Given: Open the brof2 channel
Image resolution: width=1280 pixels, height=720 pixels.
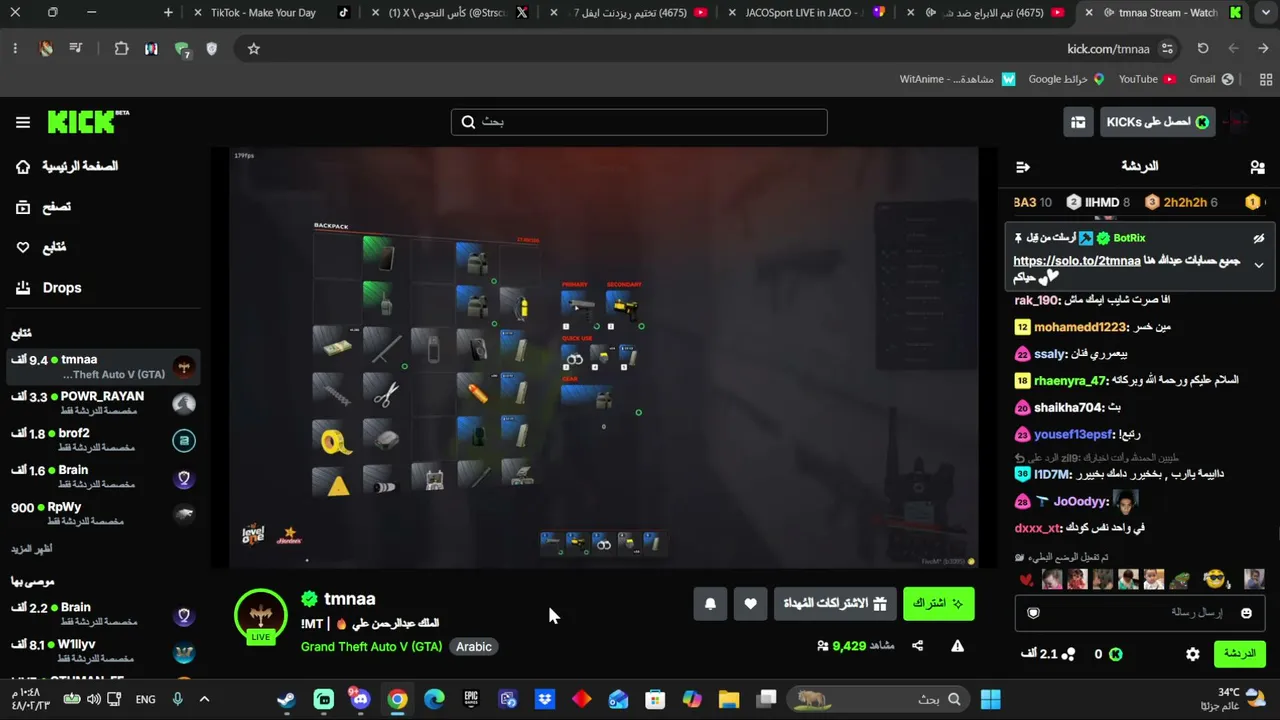Looking at the screenshot, I should point(103,440).
